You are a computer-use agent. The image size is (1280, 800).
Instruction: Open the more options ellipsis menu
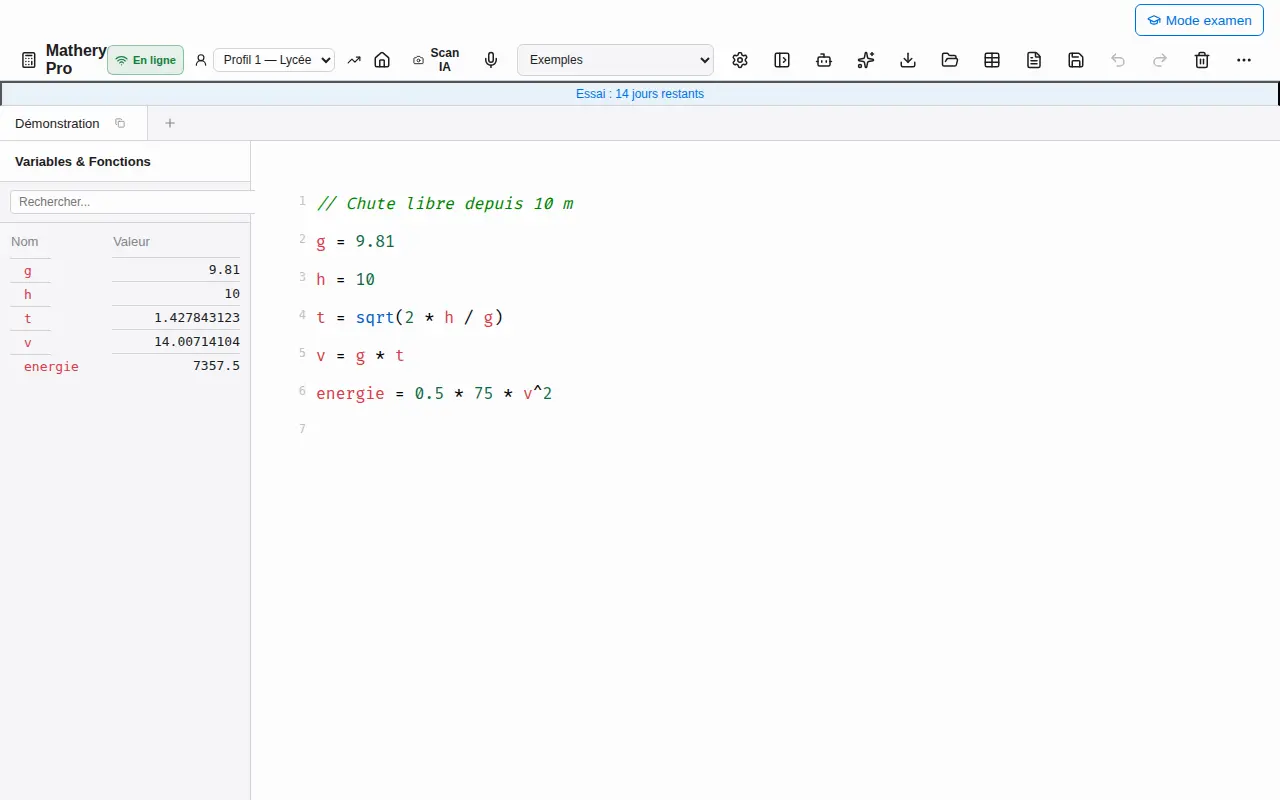coord(1244,60)
